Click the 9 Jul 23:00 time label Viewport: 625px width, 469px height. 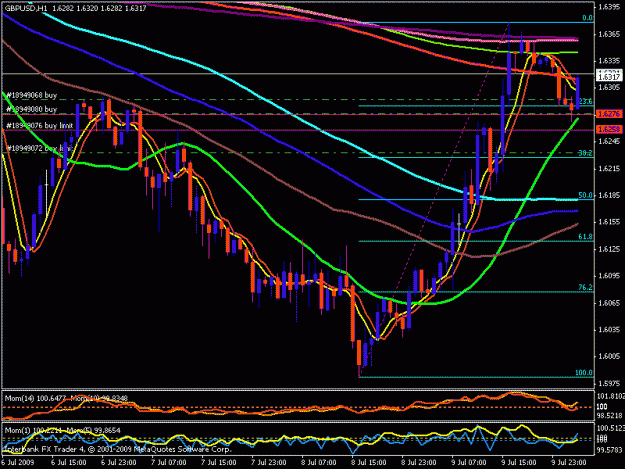[569, 463]
